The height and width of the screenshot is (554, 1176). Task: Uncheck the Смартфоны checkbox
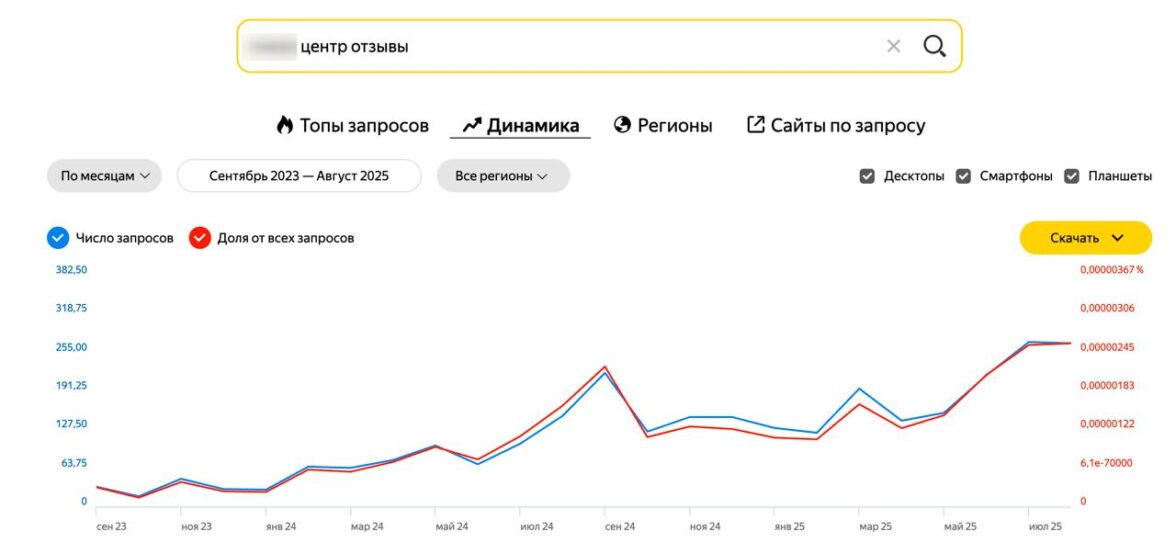(x=964, y=176)
